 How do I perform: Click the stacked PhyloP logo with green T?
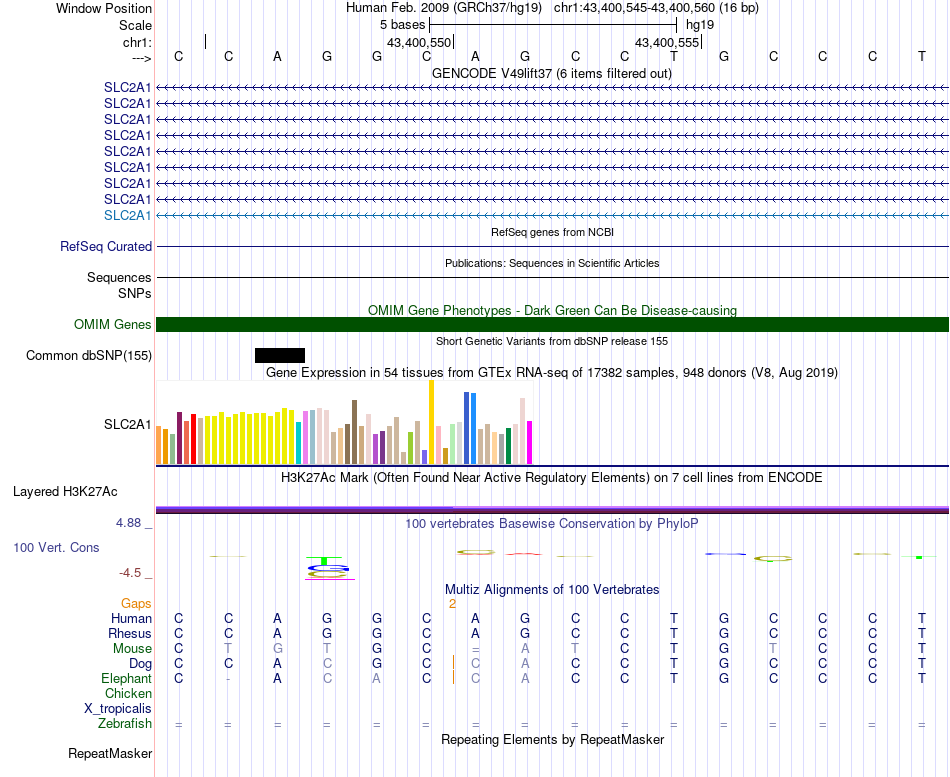click(328, 568)
